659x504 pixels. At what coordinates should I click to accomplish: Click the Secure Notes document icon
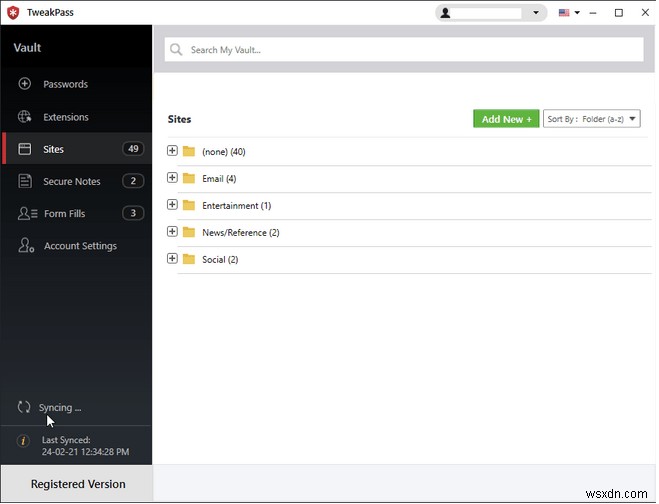(x=25, y=181)
